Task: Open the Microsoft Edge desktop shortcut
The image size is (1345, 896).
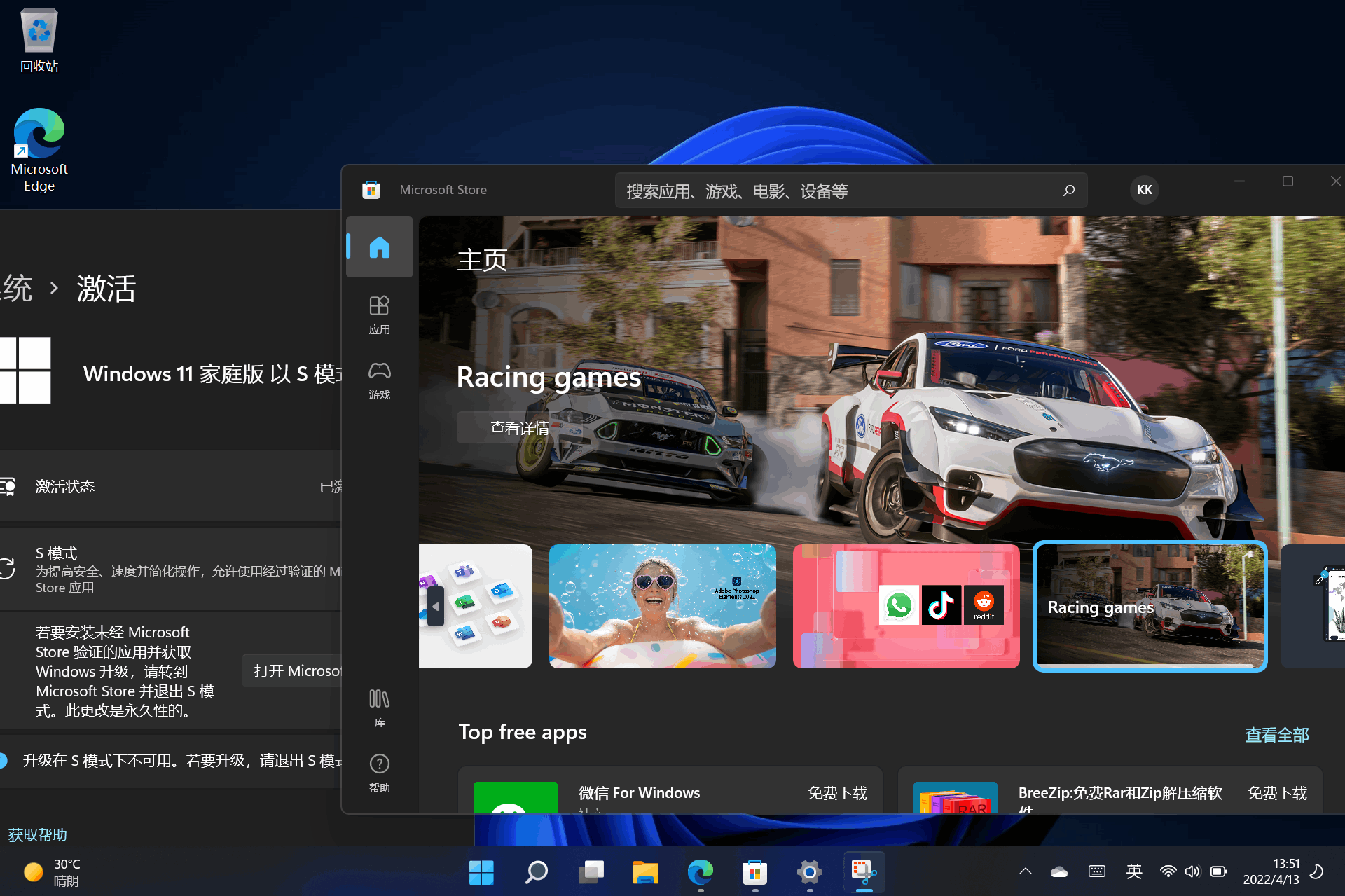Action: (x=39, y=150)
